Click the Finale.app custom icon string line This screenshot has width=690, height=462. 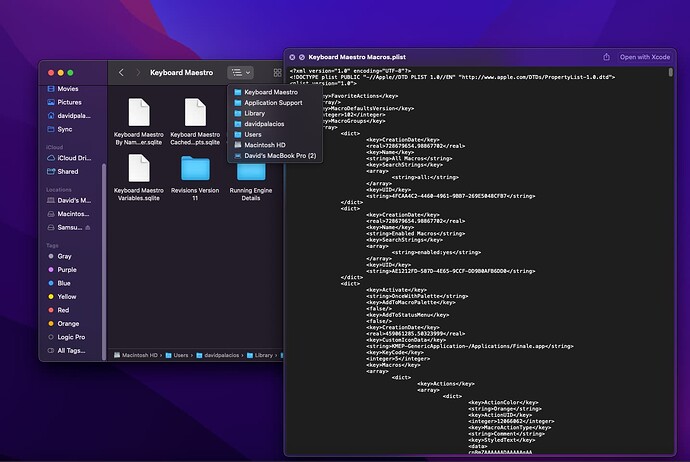tap(470, 346)
